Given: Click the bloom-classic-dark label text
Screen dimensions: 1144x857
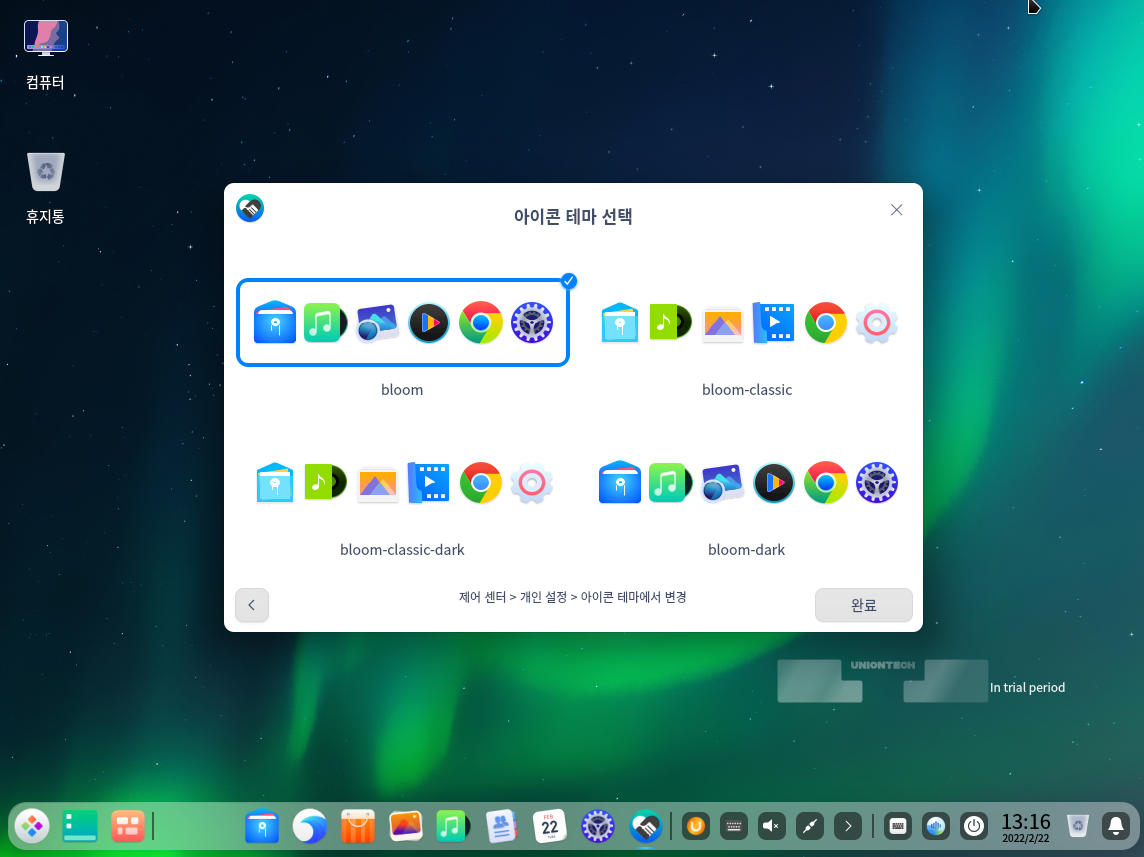Looking at the screenshot, I should 402,550.
